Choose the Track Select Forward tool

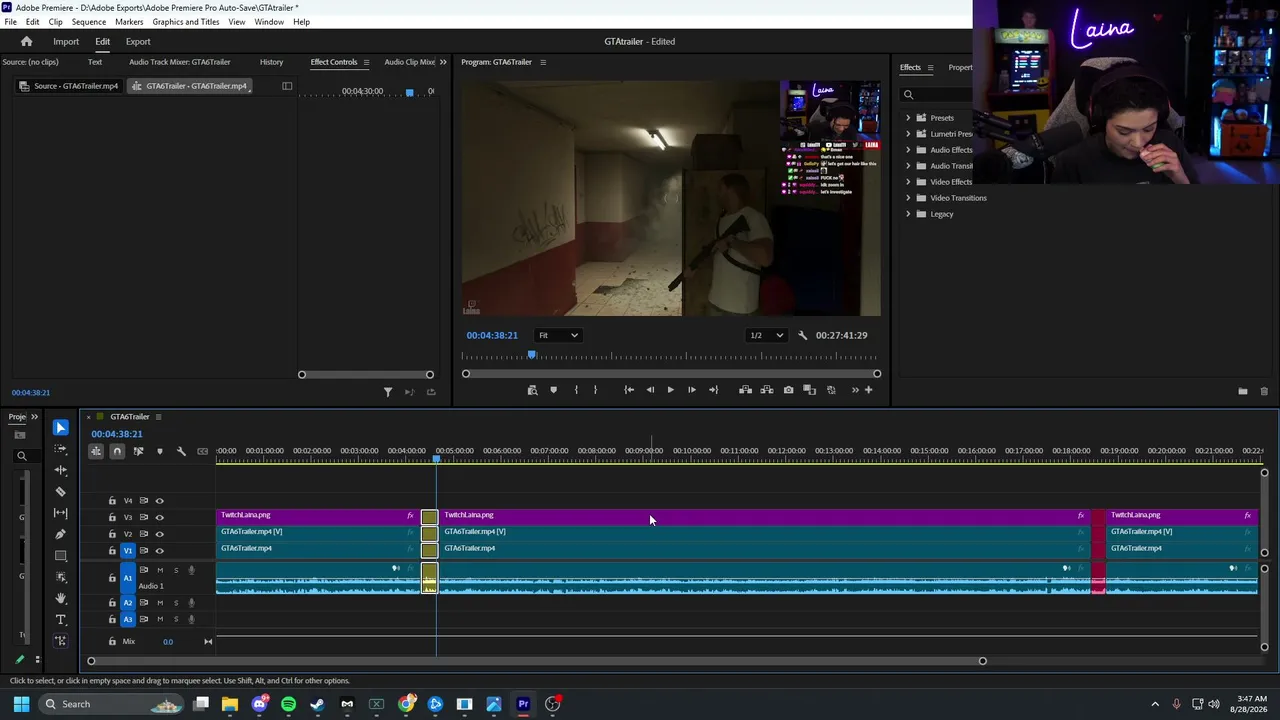pyautogui.click(x=61, y=449)
